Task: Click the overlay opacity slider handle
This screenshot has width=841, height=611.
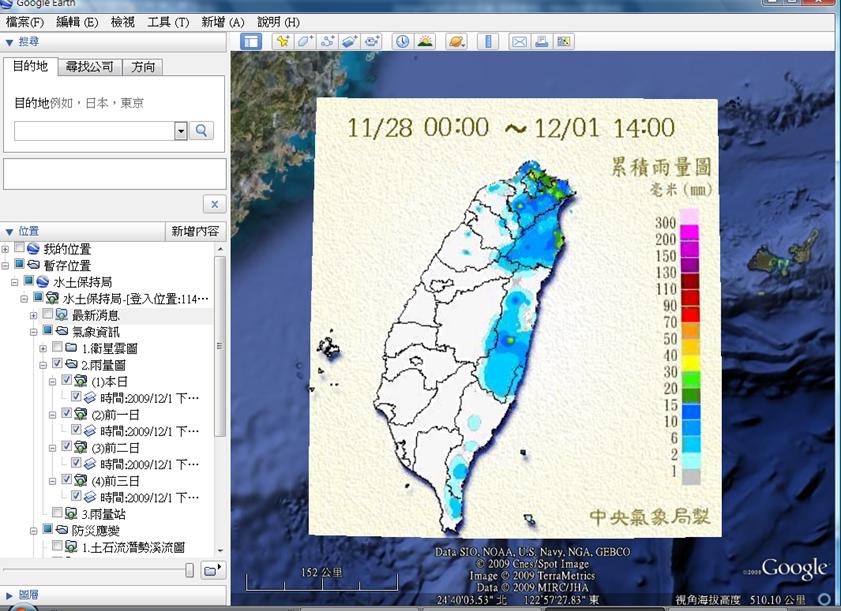Action: coord(189,570)
